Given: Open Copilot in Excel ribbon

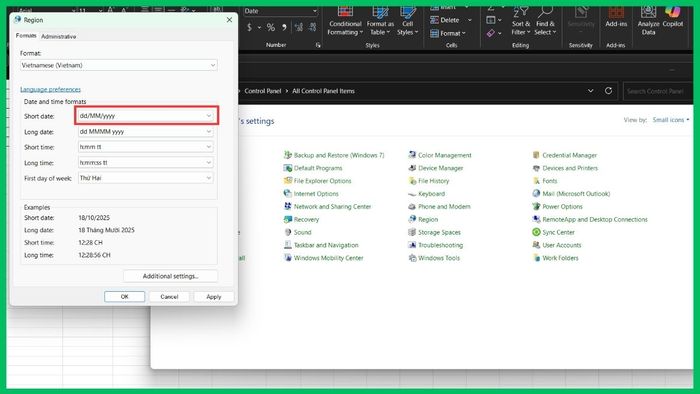Looking at the screenshot, I should coord(673,18).
